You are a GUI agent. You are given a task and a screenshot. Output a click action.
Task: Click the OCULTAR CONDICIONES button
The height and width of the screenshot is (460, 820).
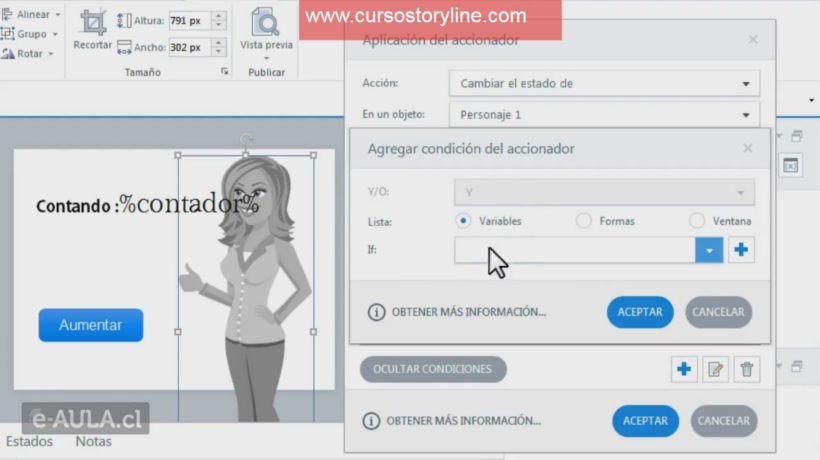coord(433,369)
